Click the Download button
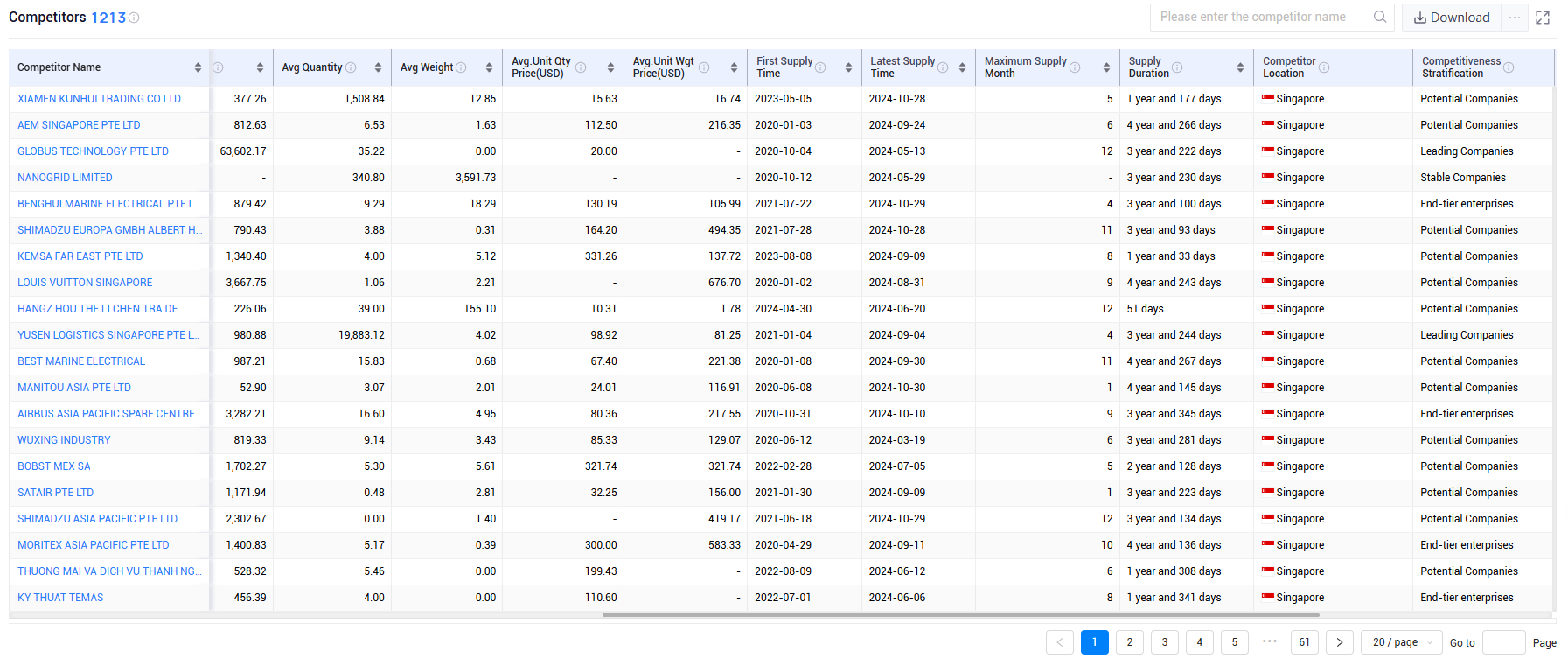The image size is (1568, 666). coord(1452,18)
